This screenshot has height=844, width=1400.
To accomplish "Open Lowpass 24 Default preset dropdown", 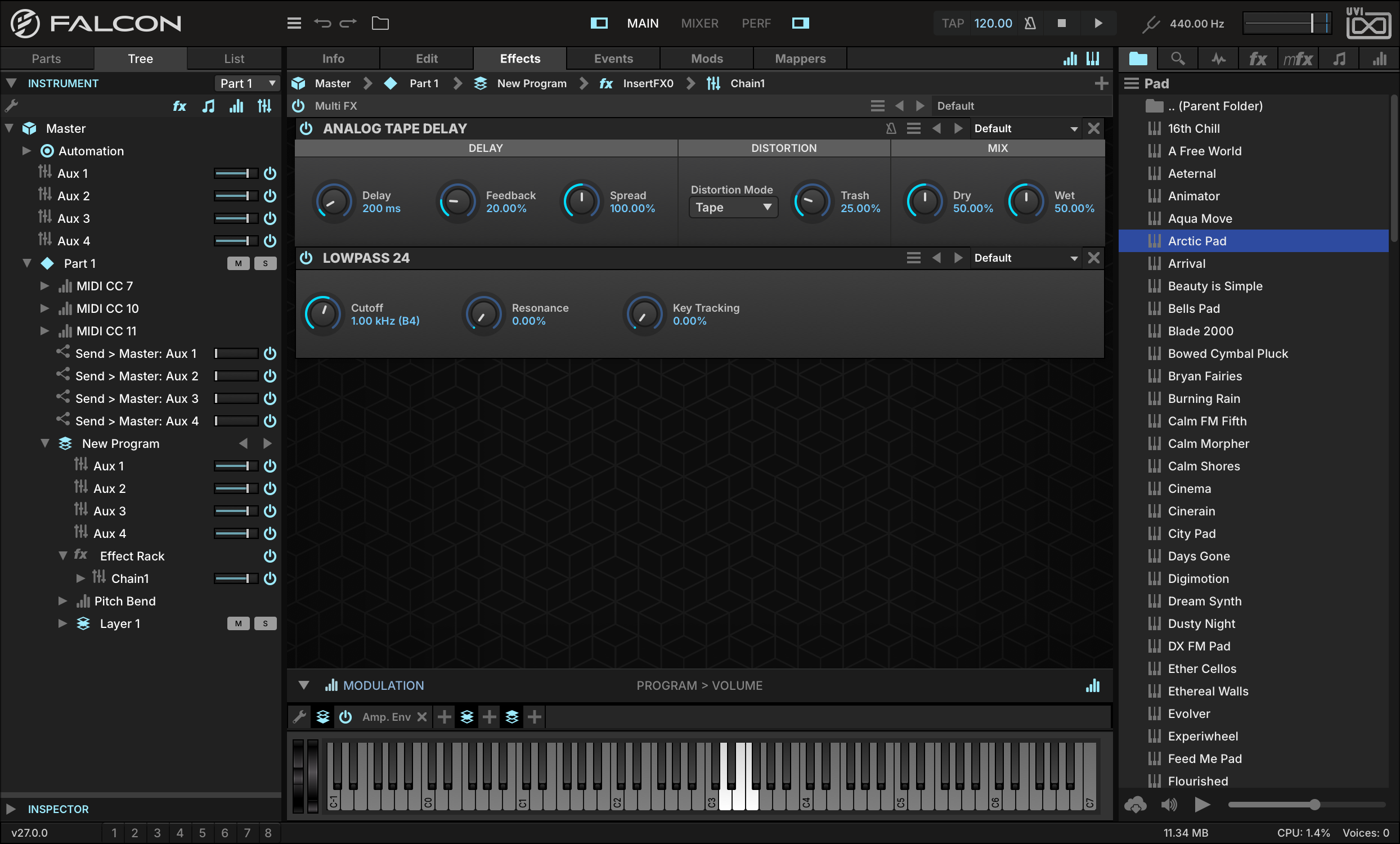I will [x=1026, y=258].
